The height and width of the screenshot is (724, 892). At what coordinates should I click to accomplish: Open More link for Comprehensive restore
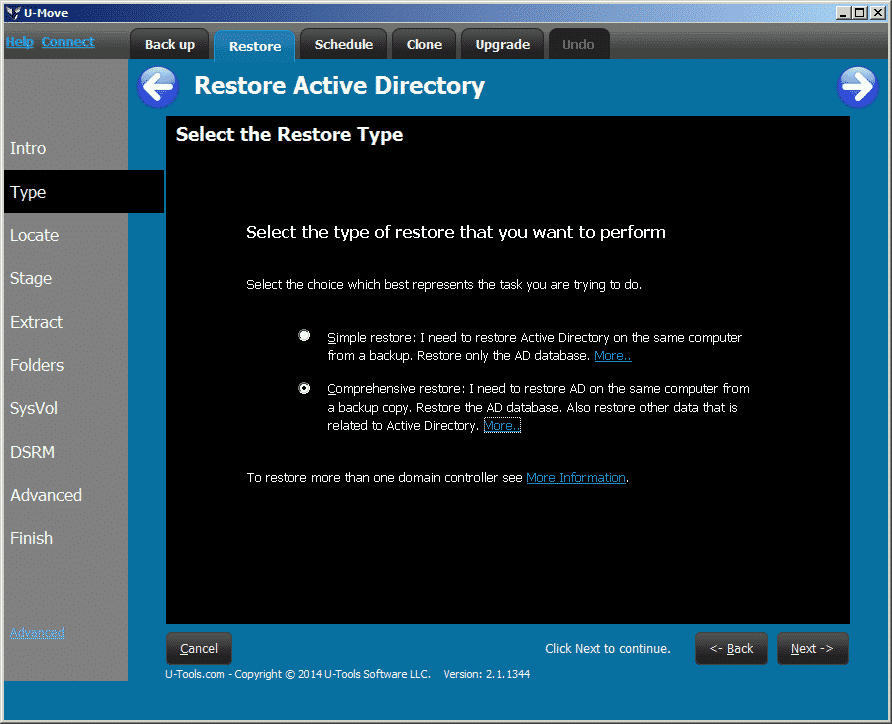(x=502, y=425)
